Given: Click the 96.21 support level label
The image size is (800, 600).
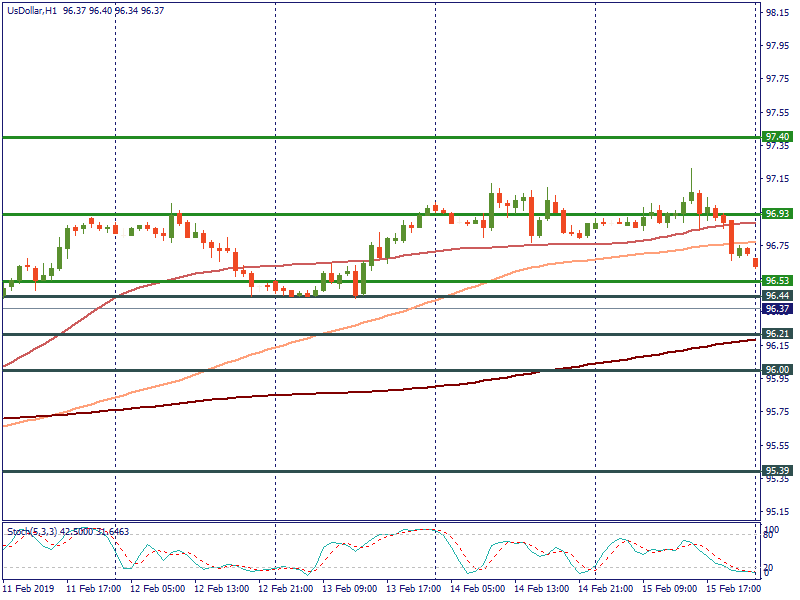Looking at the screenshot, I should tap(777, 333).
